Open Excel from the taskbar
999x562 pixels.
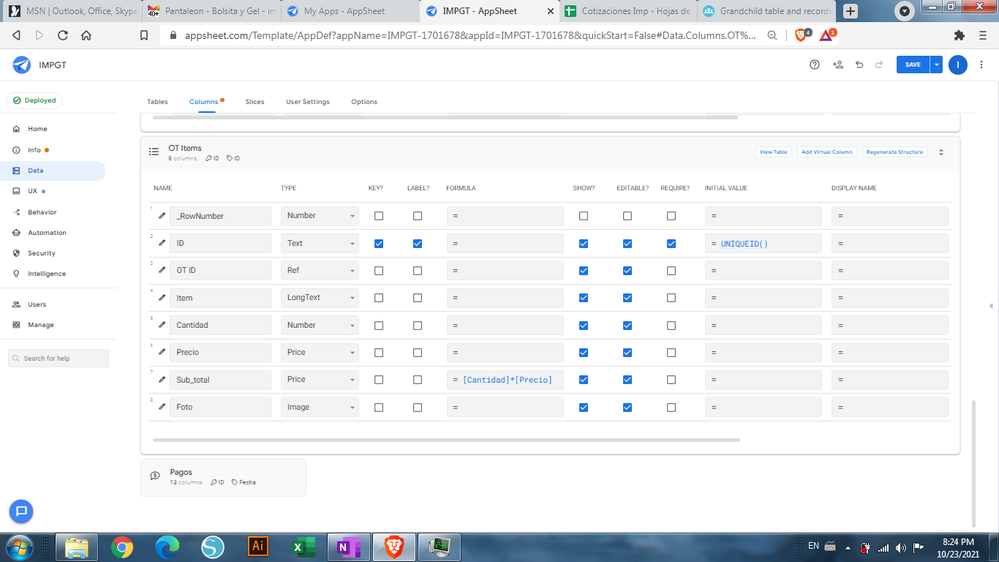pyautogui.click(x=303, y=547)
